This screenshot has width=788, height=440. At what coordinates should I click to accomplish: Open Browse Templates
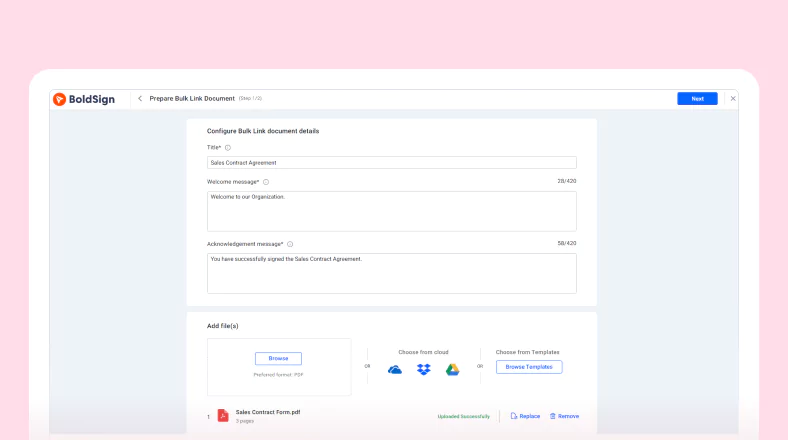[529, 367]
